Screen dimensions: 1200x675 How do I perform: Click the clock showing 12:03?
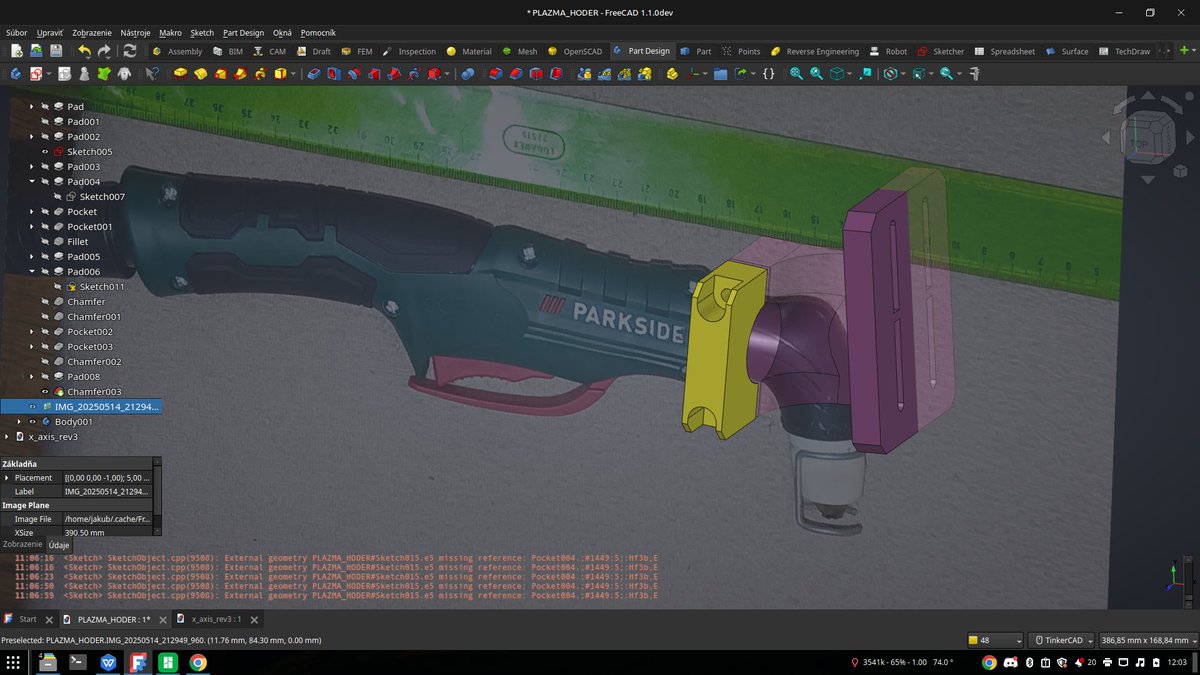point(1175,662)
